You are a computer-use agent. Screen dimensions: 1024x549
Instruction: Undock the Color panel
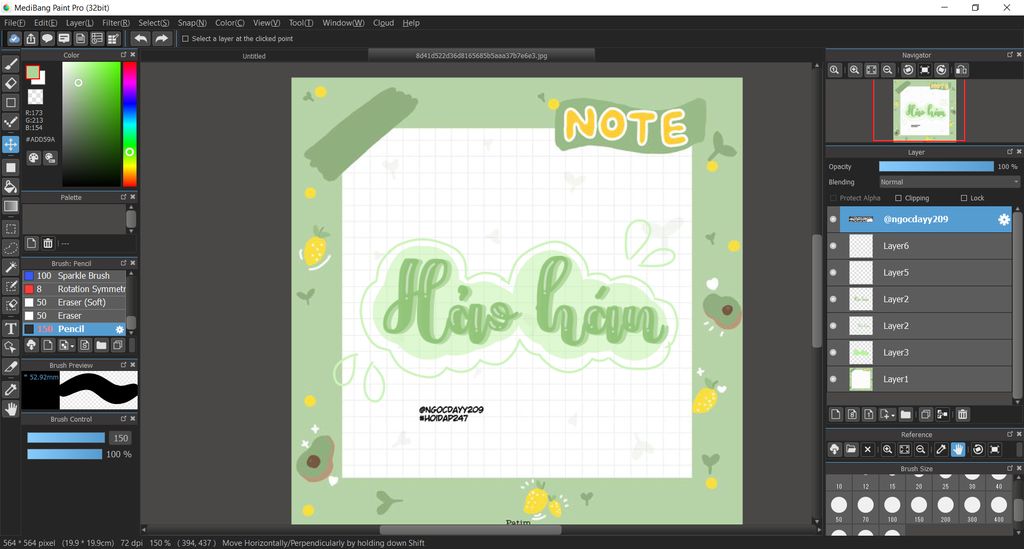pyautogui.click(x=123, y=55)
